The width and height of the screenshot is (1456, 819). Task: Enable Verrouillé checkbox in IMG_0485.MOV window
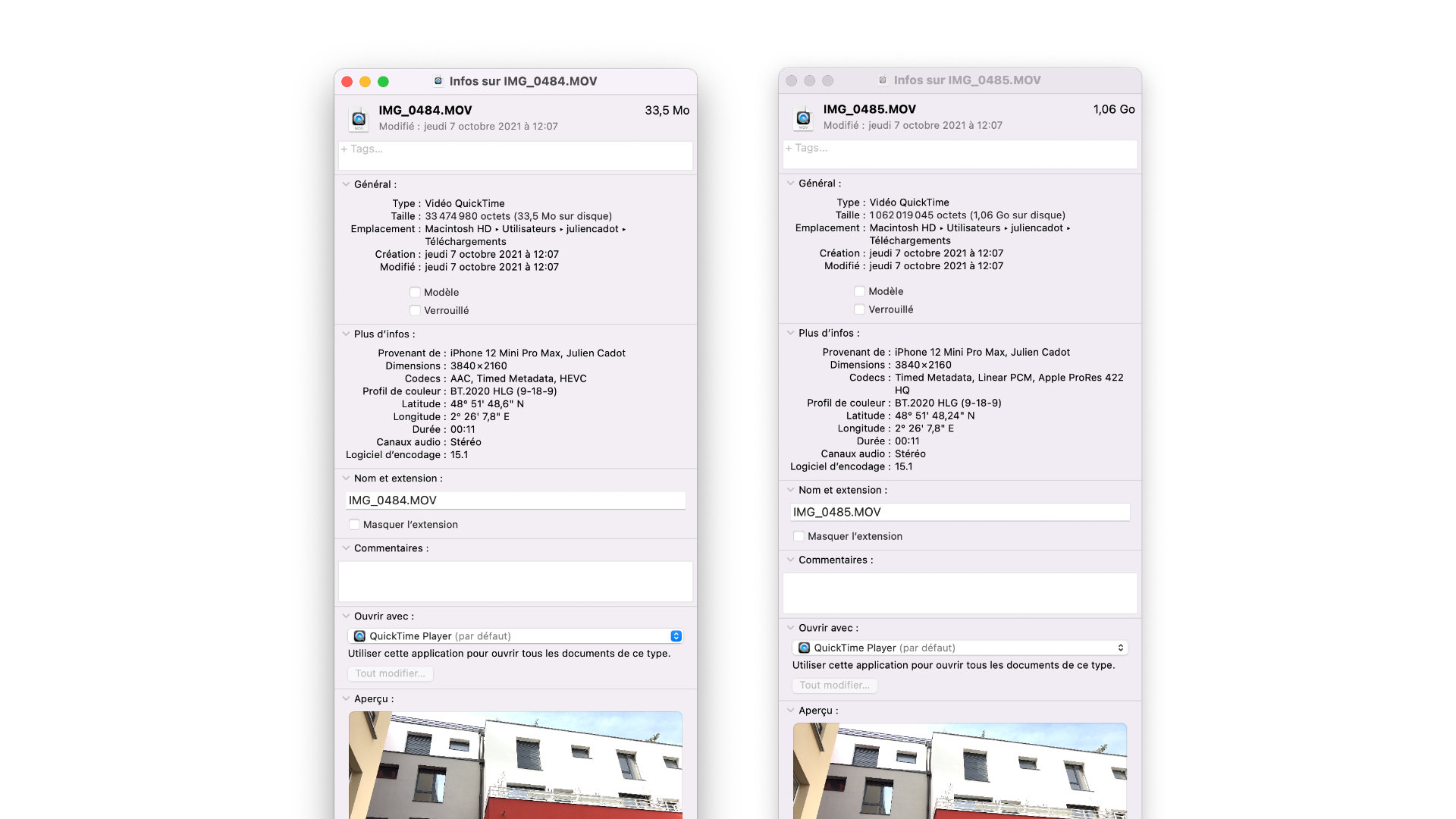pos(859,310)
